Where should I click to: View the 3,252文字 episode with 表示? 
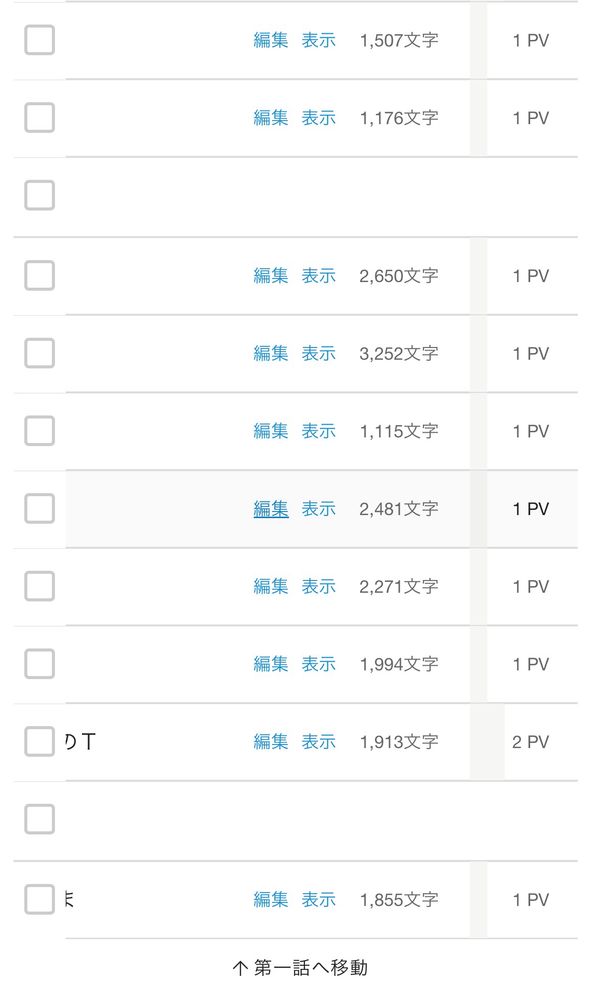click(319, 353)
